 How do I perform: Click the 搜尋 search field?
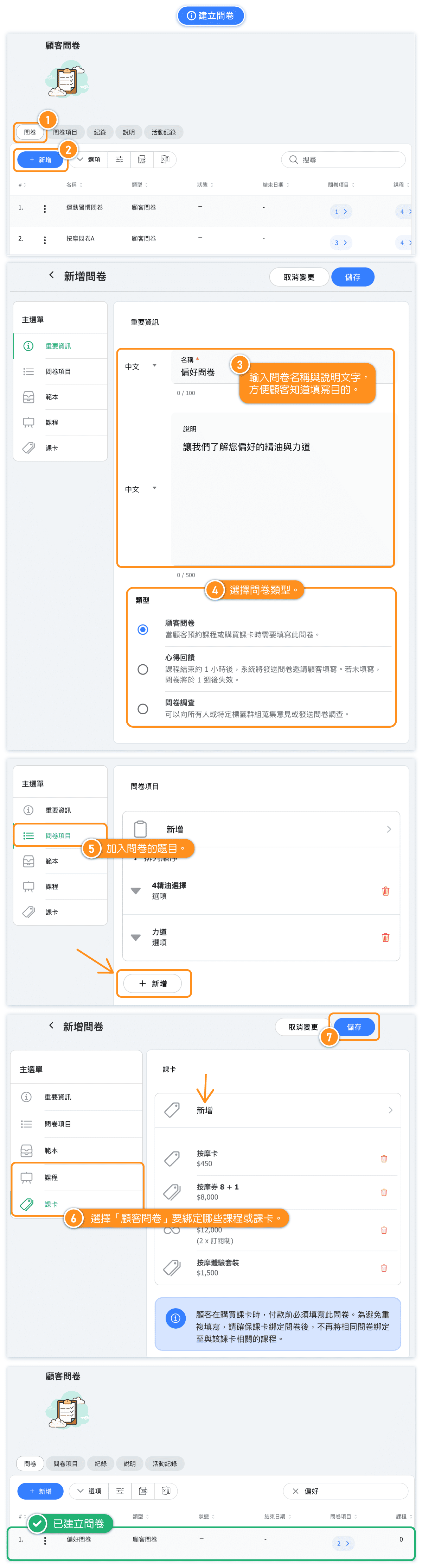coord(344,159)
